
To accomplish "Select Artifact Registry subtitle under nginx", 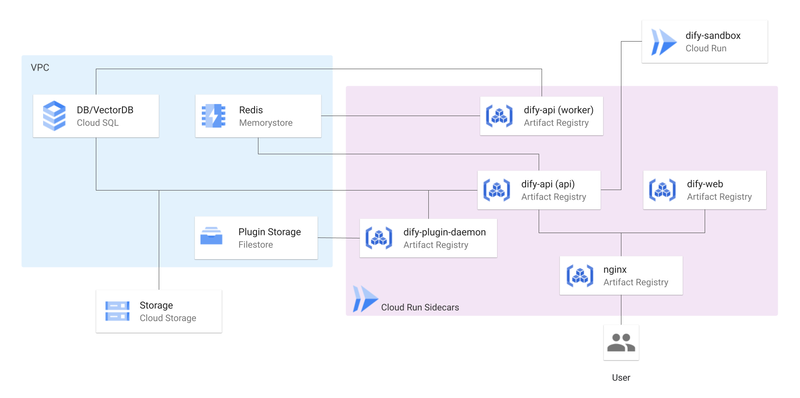I will pos(636,282).
